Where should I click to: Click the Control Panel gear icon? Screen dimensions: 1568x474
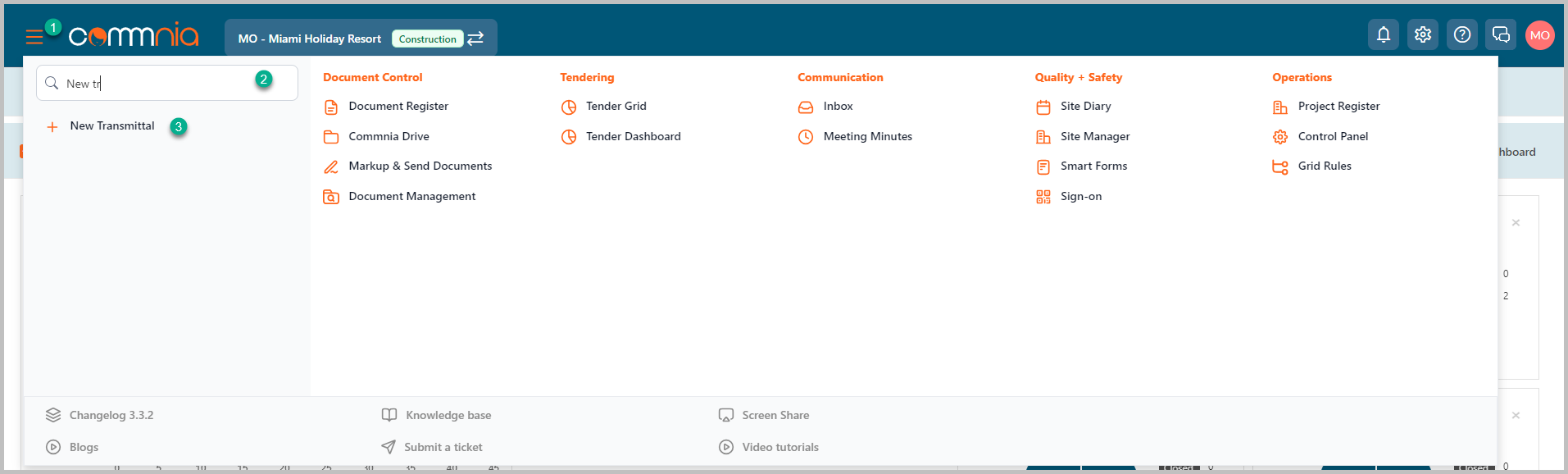(x=1280, y=137)
